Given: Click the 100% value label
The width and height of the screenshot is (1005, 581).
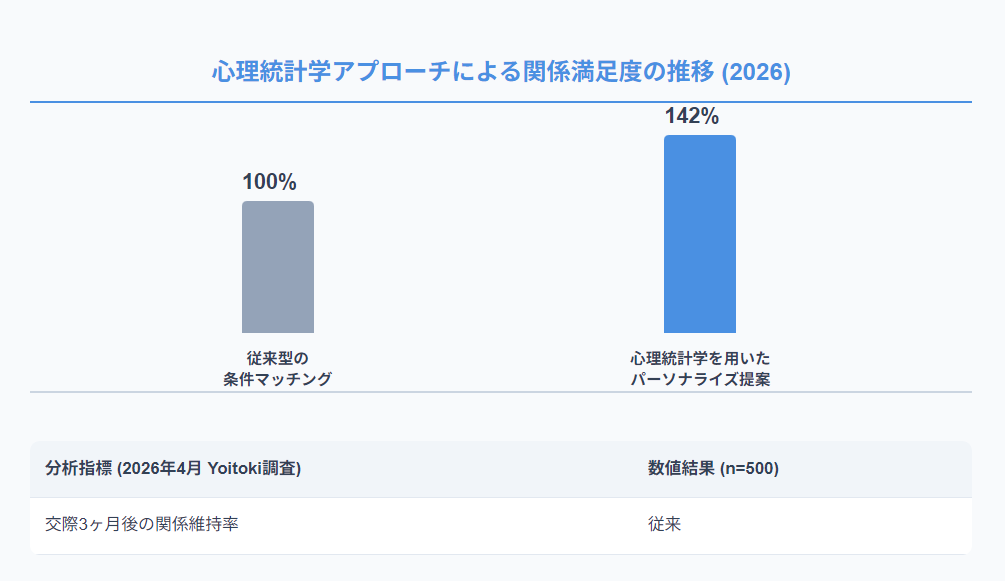Looking at the screenshot, I should click(x=269, y=182).
